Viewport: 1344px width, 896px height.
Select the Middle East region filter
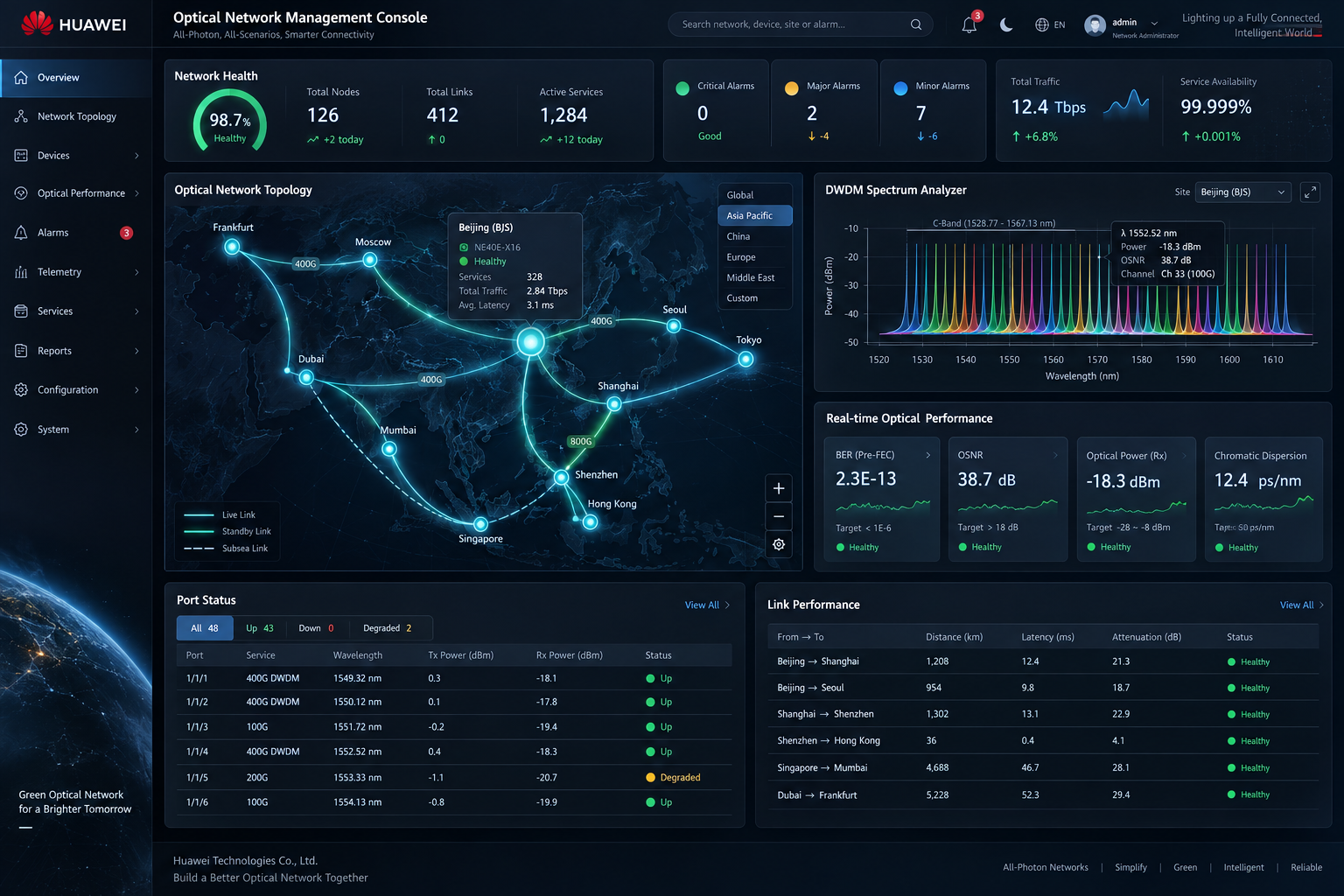[x=754, y=277]
